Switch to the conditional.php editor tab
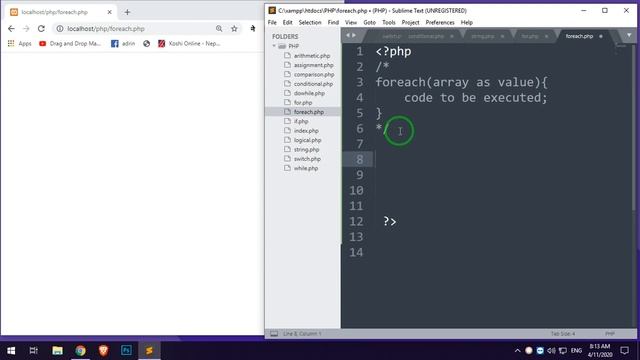Image resolution: width=640 pixels, height=360 pixels. 426,36
